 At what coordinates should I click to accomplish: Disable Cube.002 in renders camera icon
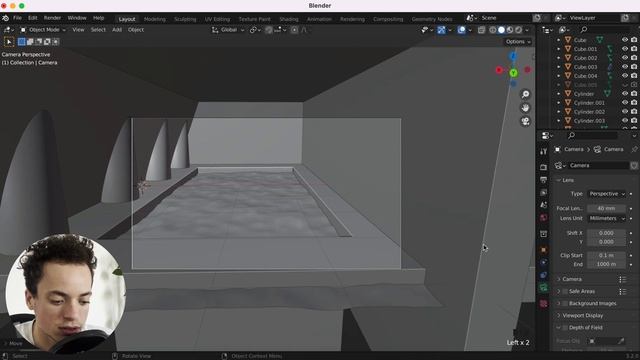634,58
